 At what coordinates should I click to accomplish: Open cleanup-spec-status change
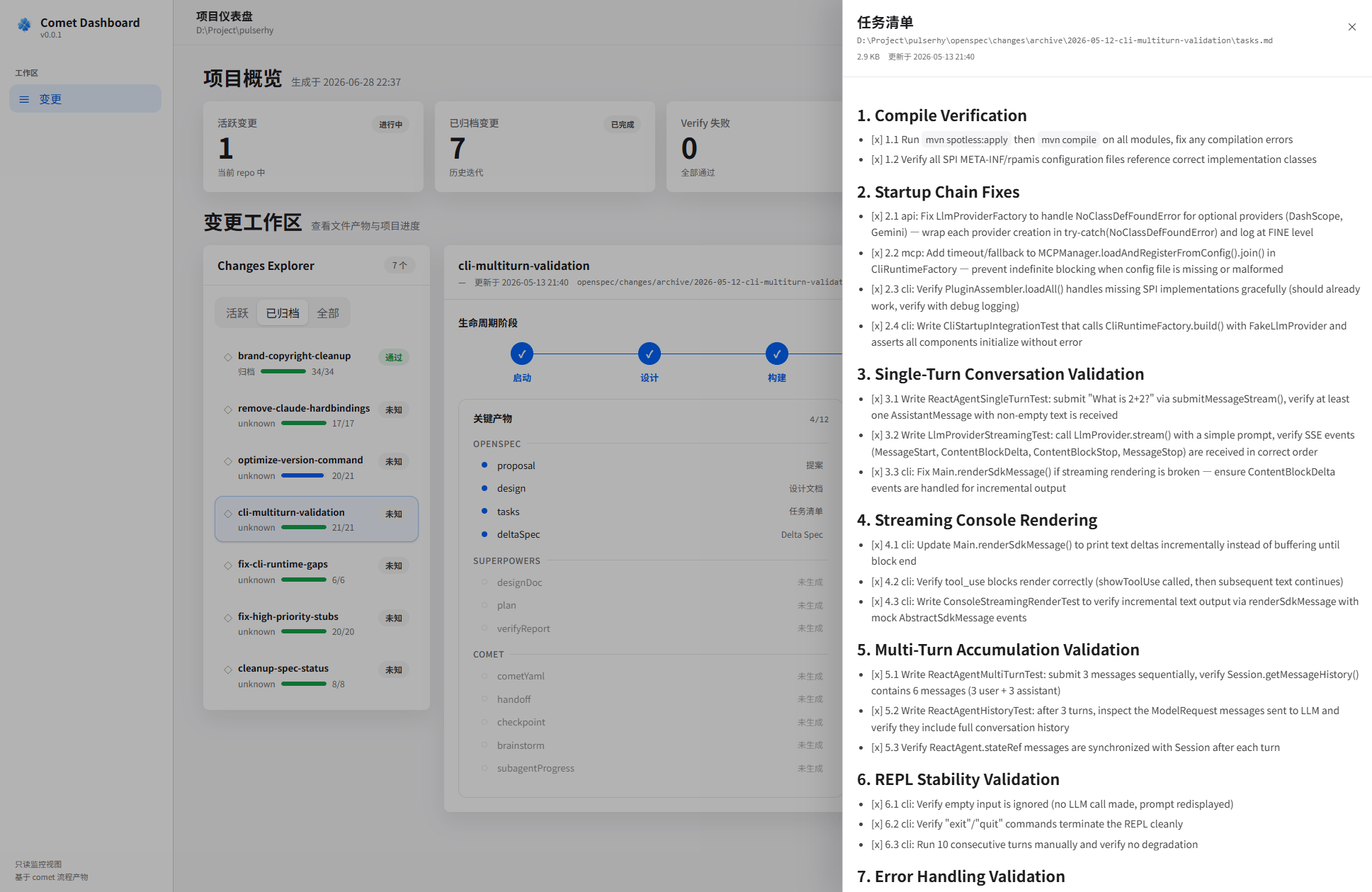point(317,675)
